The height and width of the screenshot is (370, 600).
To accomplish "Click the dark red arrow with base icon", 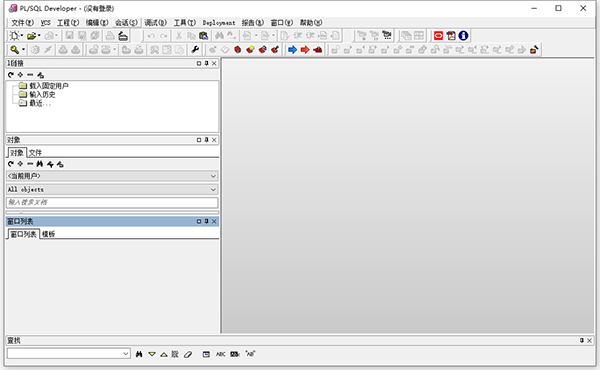I will tap(317, 50).
